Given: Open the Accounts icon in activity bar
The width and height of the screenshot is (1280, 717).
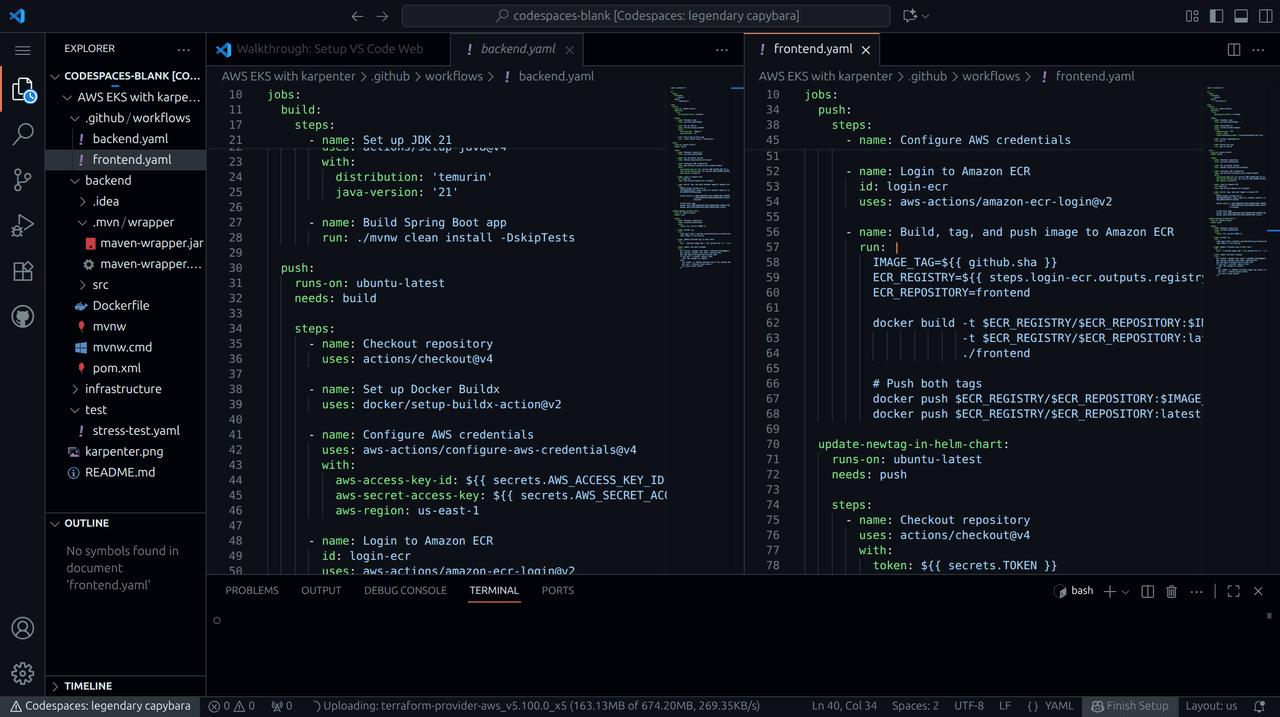Looking at the screenshot, I should click(x=22, y=628).
